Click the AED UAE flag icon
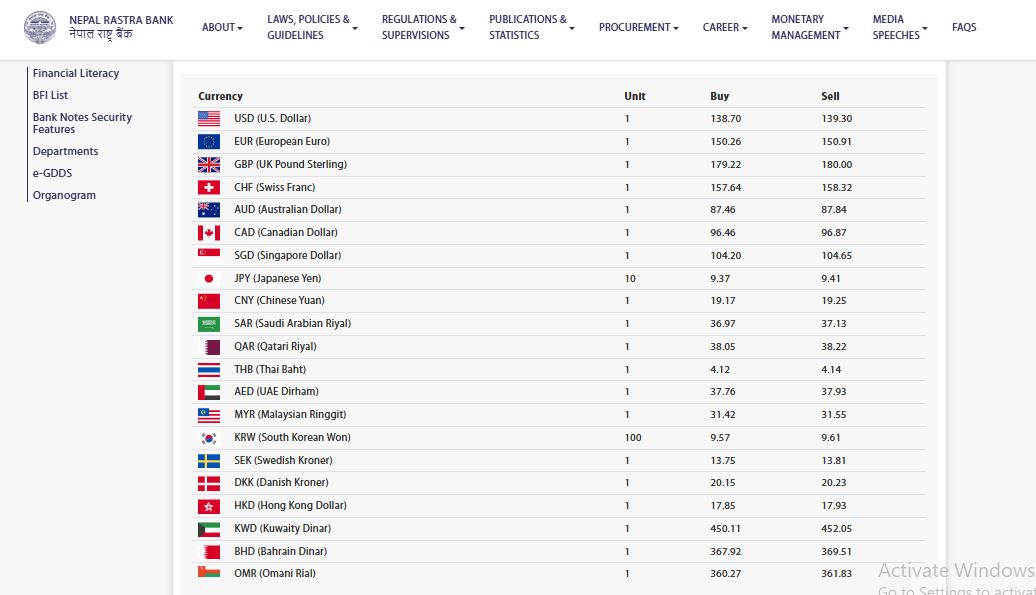This screenshot has width=1036, height=595. click(209, 392)
